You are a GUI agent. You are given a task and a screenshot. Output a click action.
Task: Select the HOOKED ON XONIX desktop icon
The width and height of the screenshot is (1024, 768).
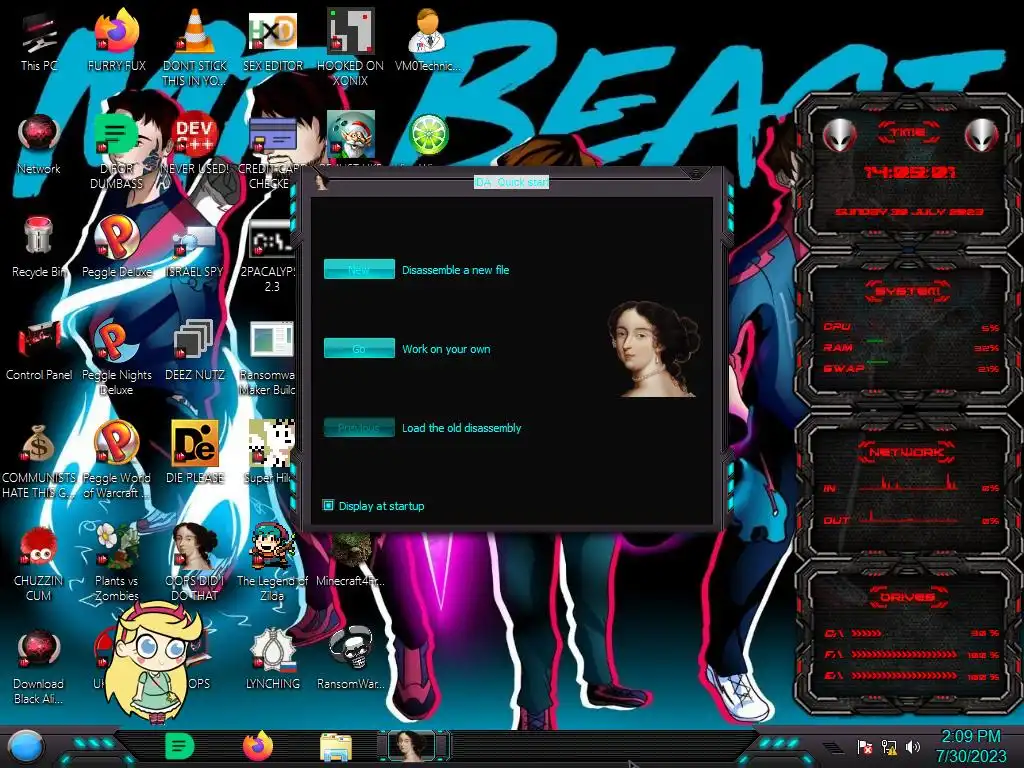click(x=350, y=47)
